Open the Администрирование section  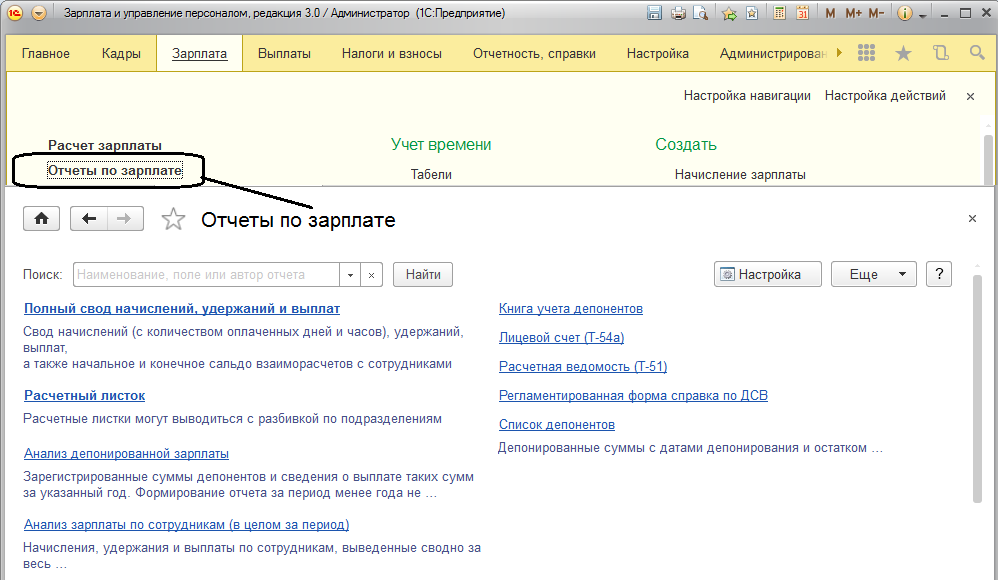(x=773, y=53)
